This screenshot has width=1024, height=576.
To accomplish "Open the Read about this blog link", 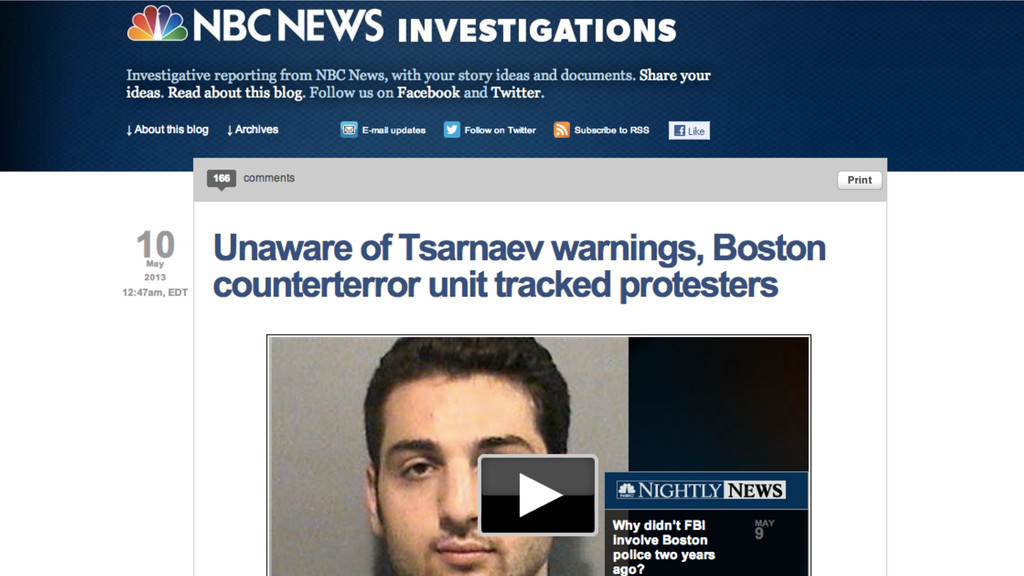I will (235, 93).
